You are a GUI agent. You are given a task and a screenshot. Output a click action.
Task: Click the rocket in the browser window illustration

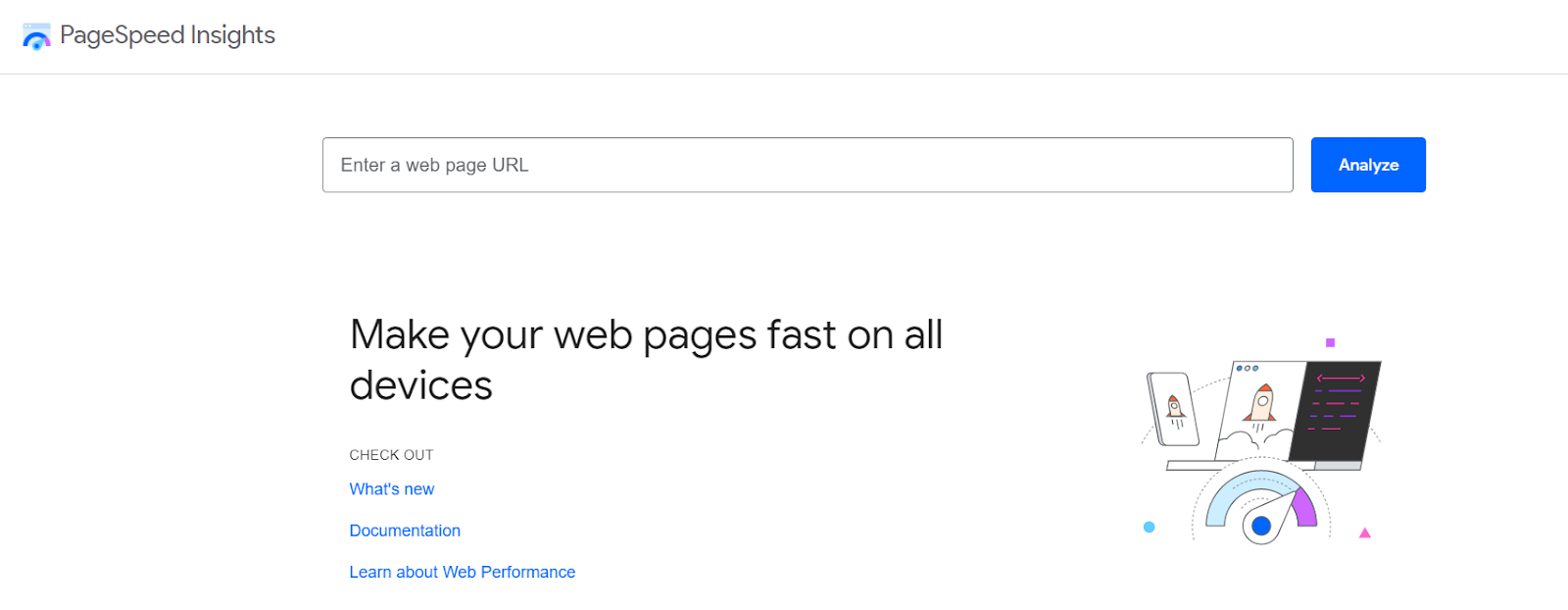click(x=1262, y=403)
